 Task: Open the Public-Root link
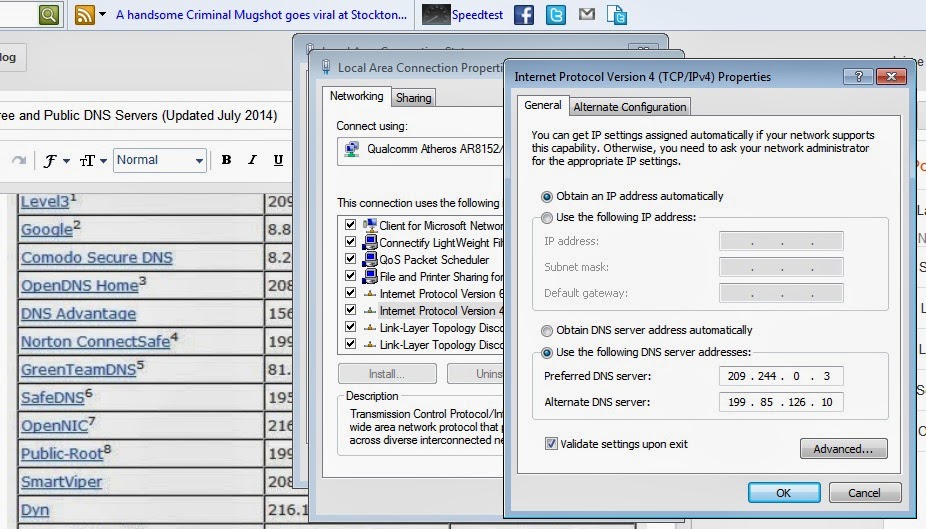click(62, 453)
